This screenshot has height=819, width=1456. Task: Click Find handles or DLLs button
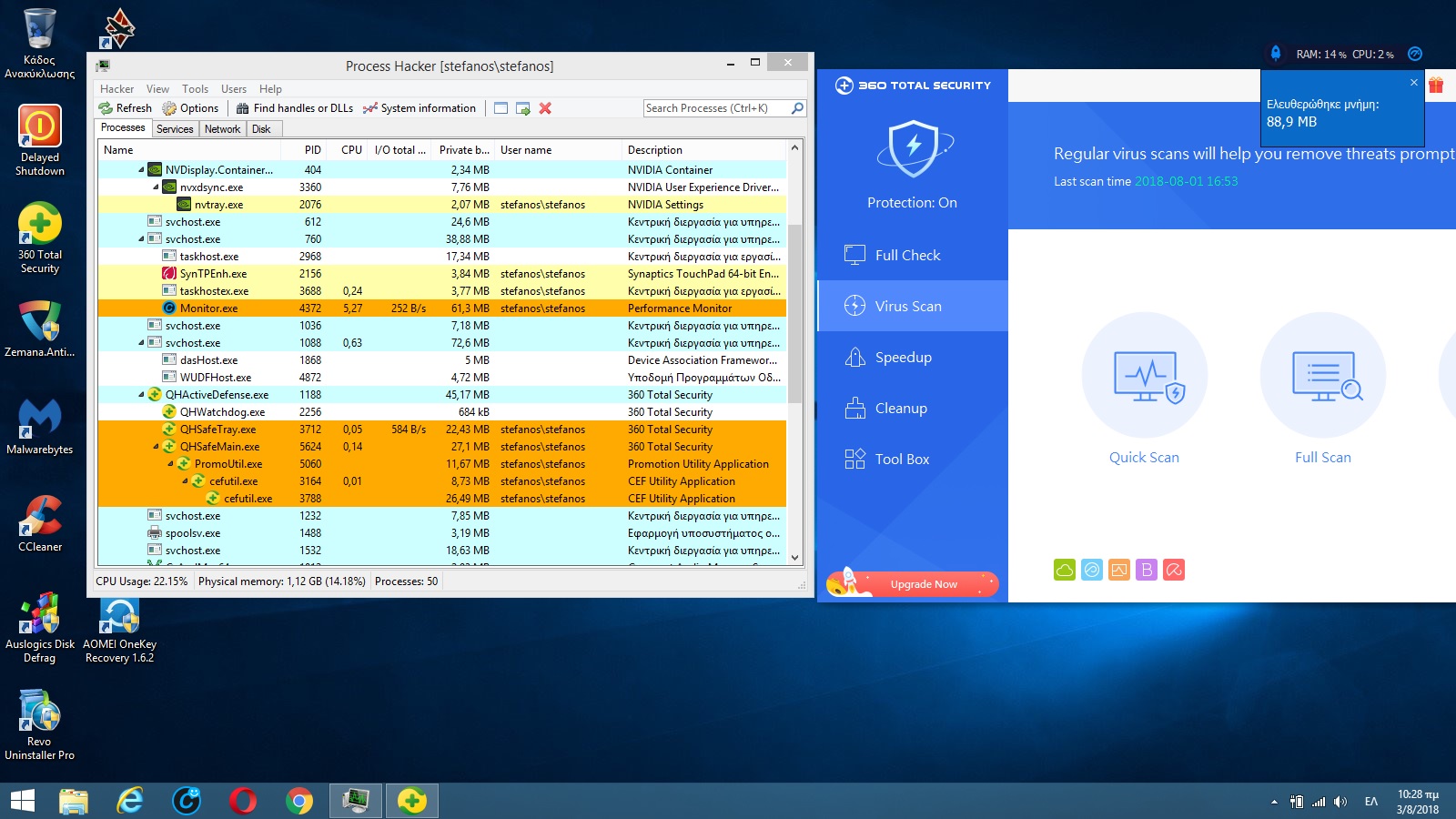[294, 108]
